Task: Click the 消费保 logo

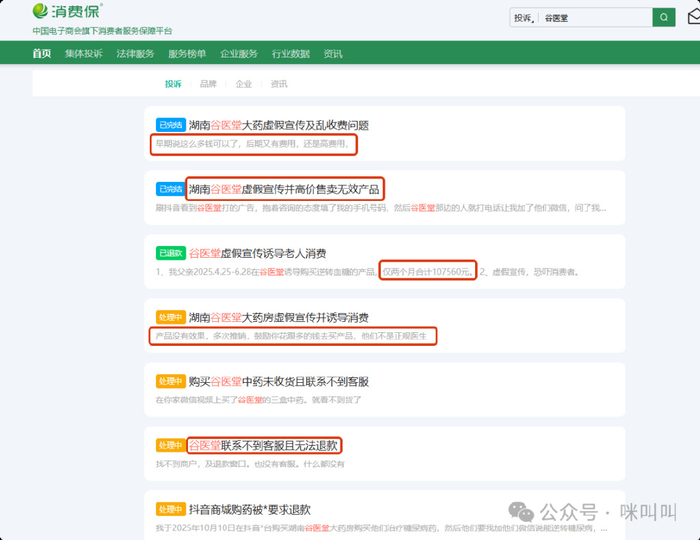Action: [x=68, y=11]
